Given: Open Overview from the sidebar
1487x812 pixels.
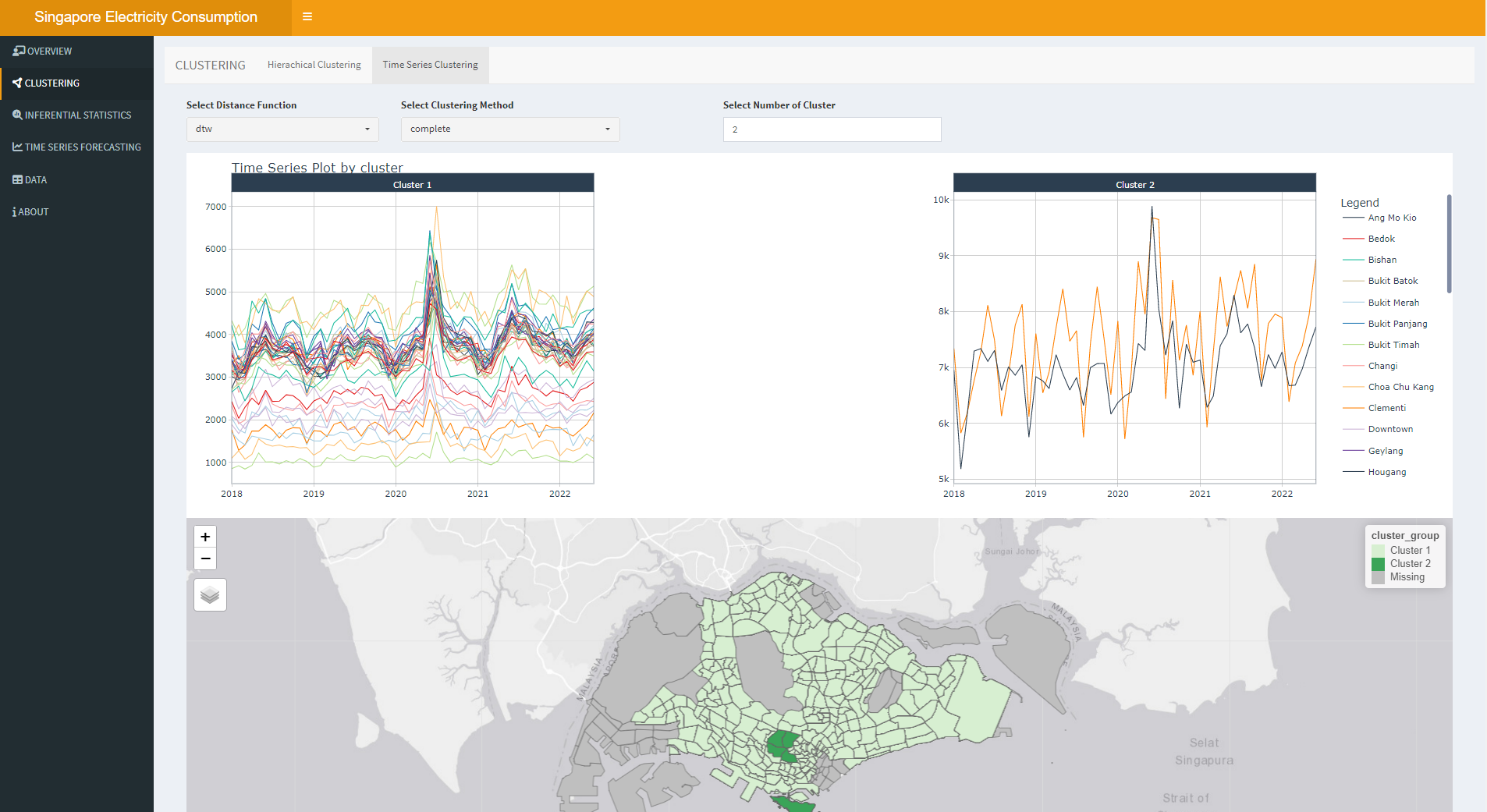Looking at the screenshot, I should point(49,51).
